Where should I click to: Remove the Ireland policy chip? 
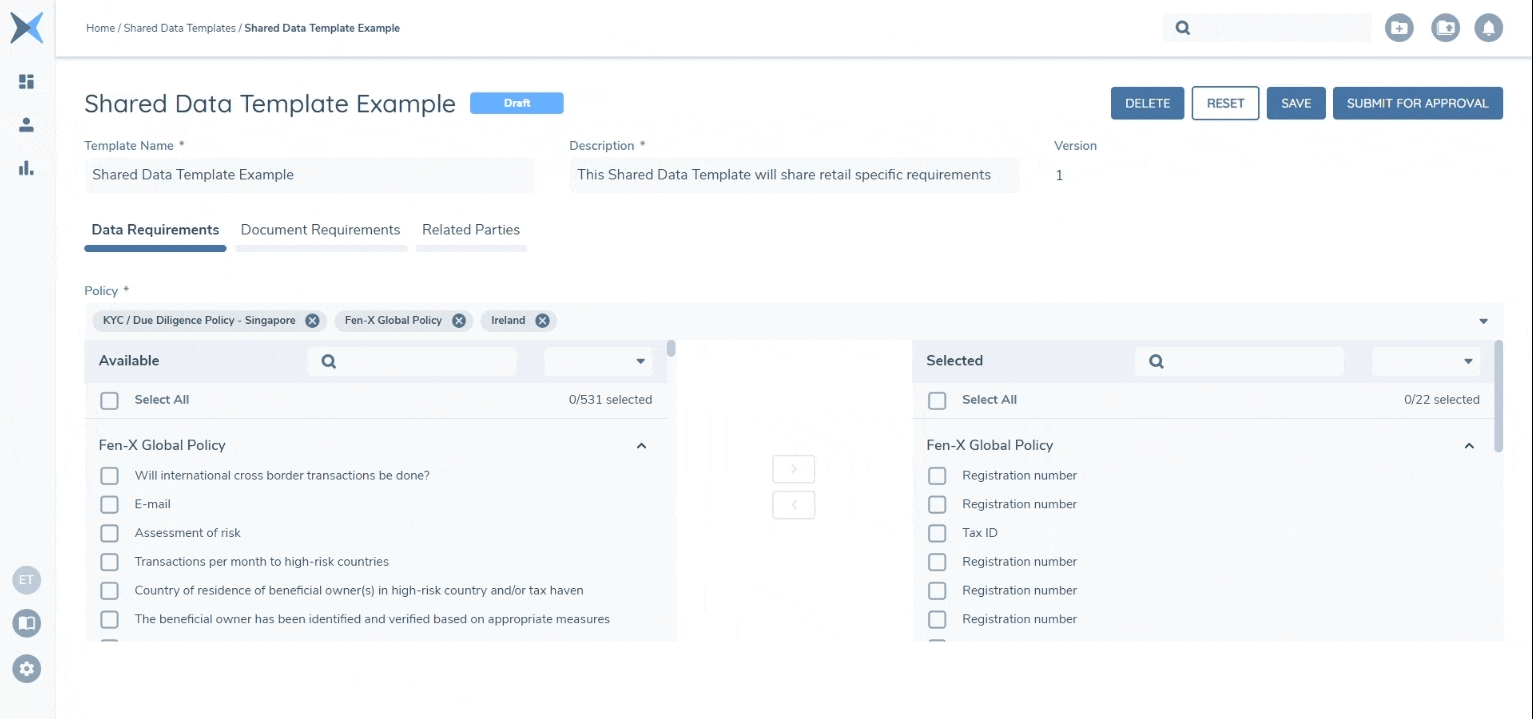click(x=542, y=321)
